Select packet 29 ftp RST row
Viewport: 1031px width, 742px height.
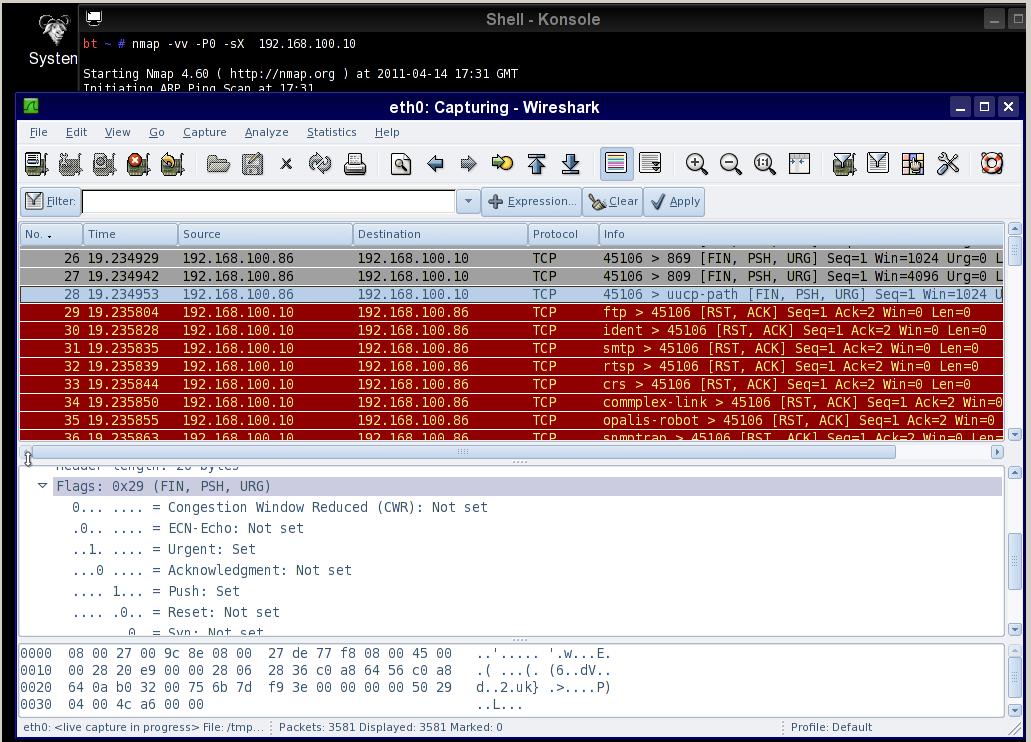click(512, 312)
